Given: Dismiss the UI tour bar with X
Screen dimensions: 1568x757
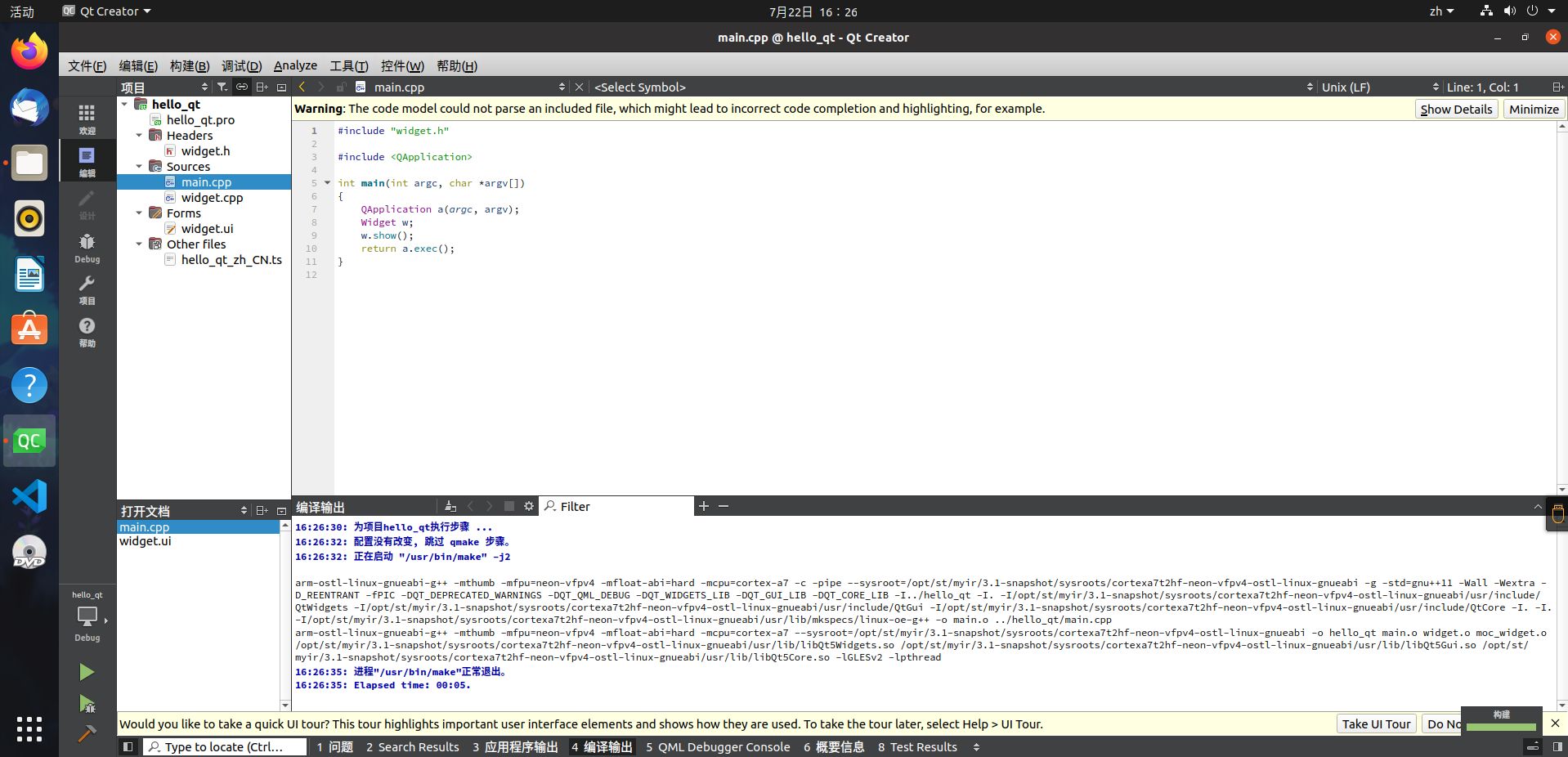Looking at the screenshot, I should pos(1555,723).
